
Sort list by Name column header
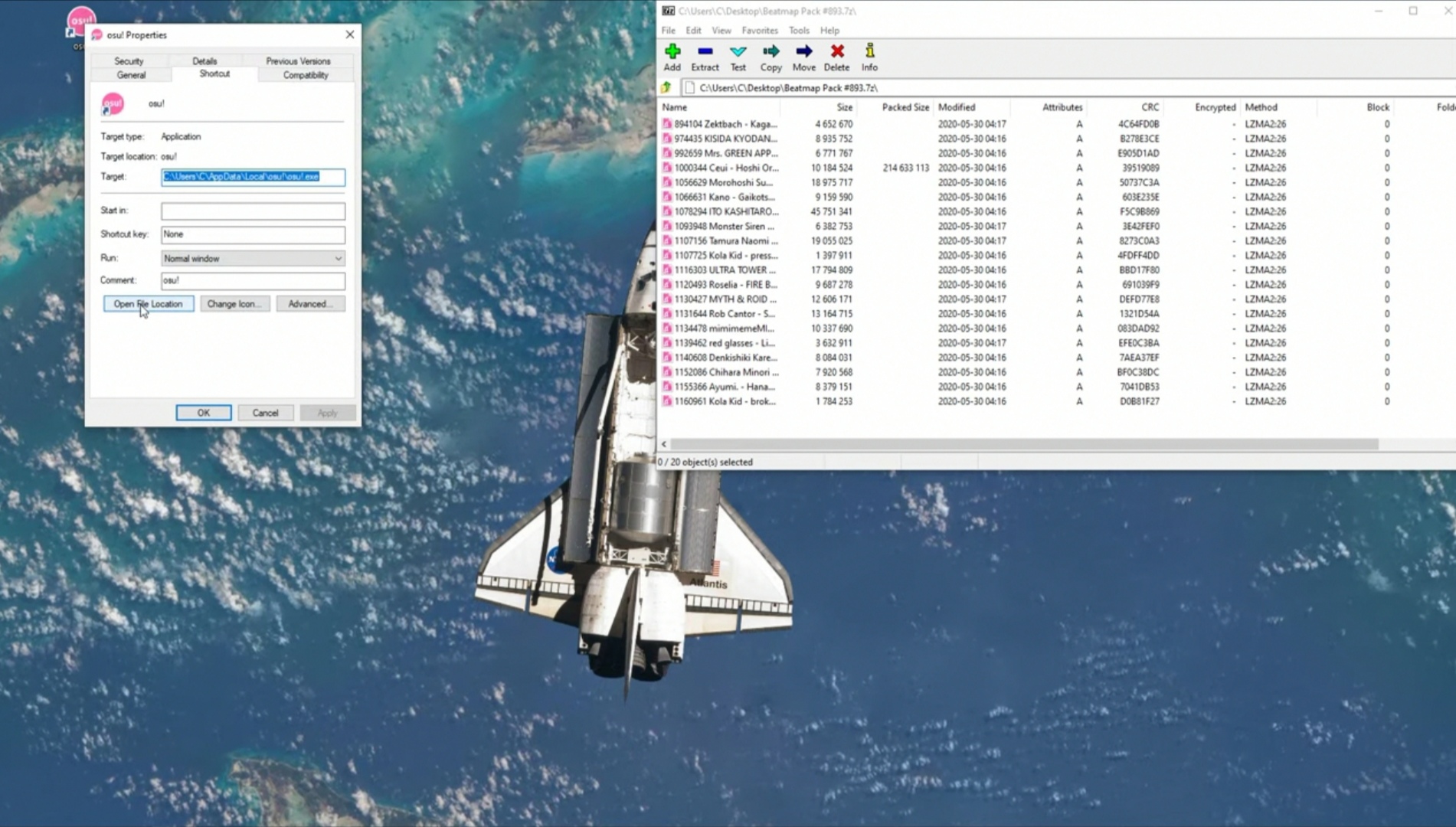pos(718,107)
